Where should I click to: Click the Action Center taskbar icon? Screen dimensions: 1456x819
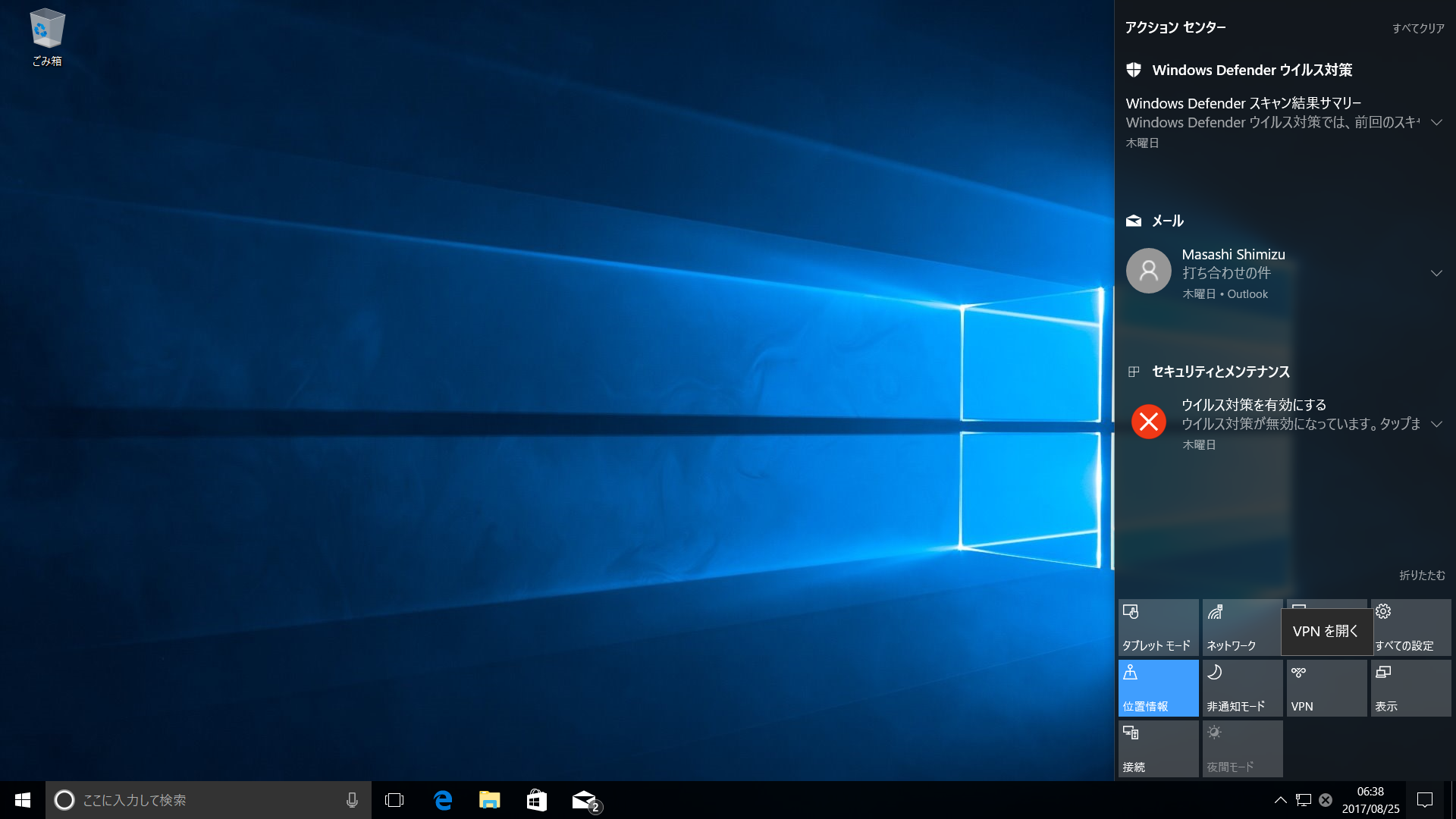tap(1425, 800)
